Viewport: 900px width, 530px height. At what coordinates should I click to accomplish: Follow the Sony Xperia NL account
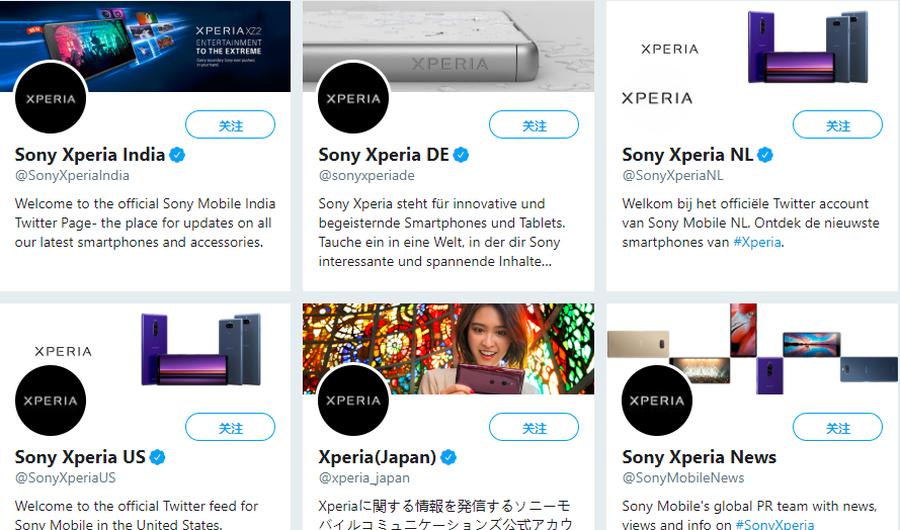click(837, 125)
